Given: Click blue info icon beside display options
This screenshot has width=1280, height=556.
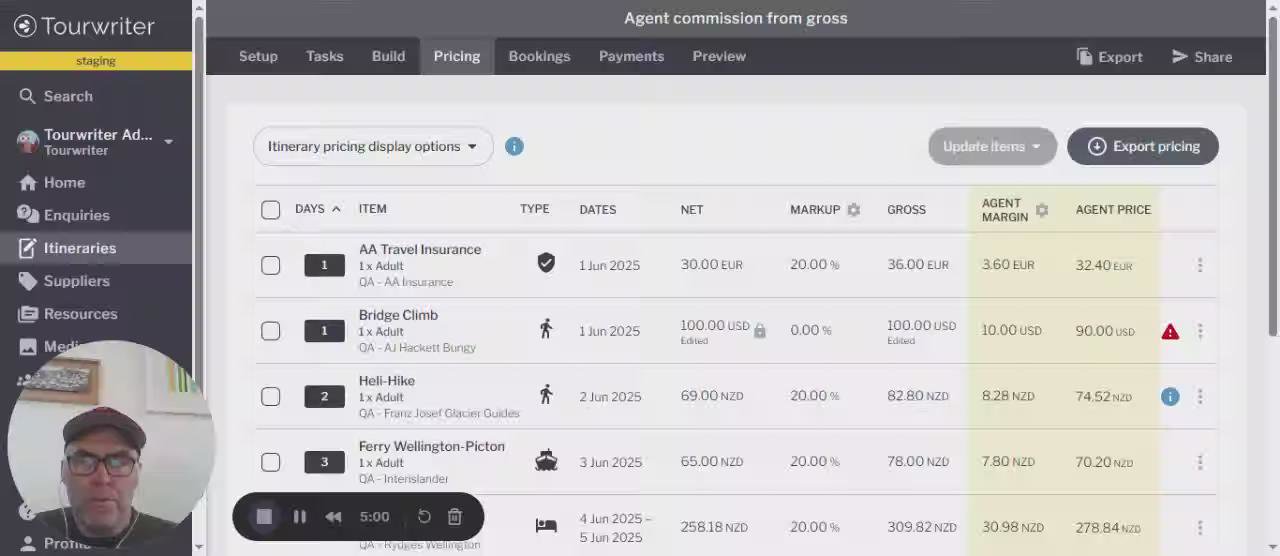Looking at the screenshot, I should point(514,147).
